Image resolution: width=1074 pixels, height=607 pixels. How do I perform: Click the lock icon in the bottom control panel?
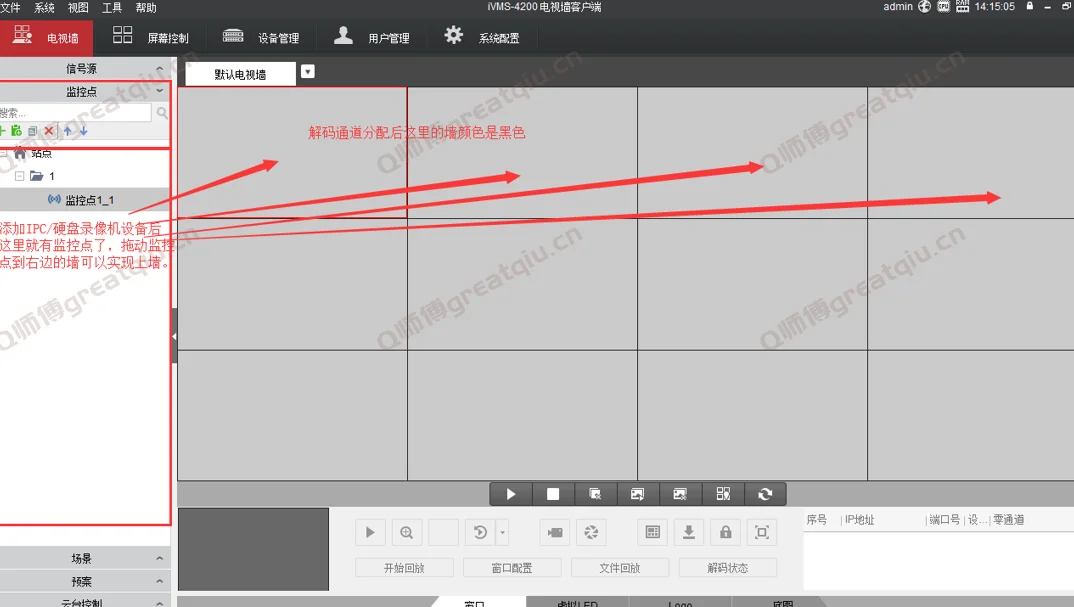[725, 532]
